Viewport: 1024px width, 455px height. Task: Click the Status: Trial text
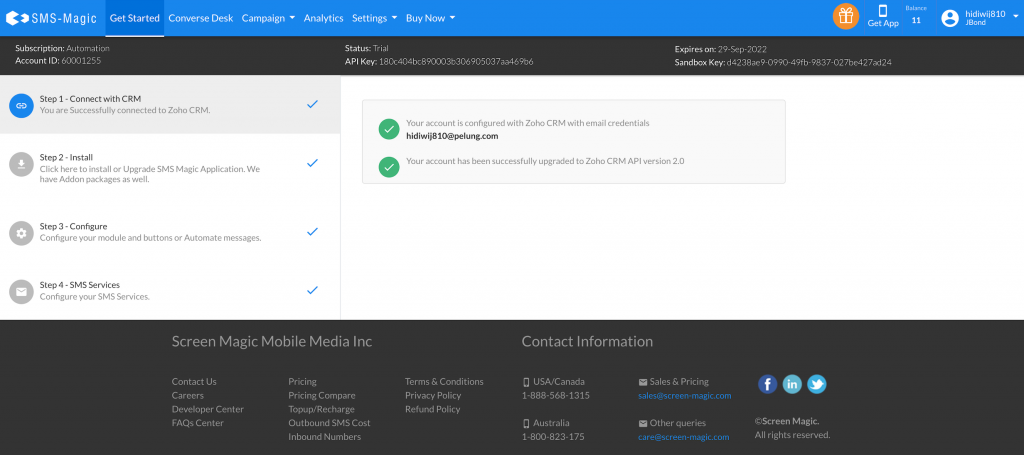pyautogui.click(x=366, y=48)
